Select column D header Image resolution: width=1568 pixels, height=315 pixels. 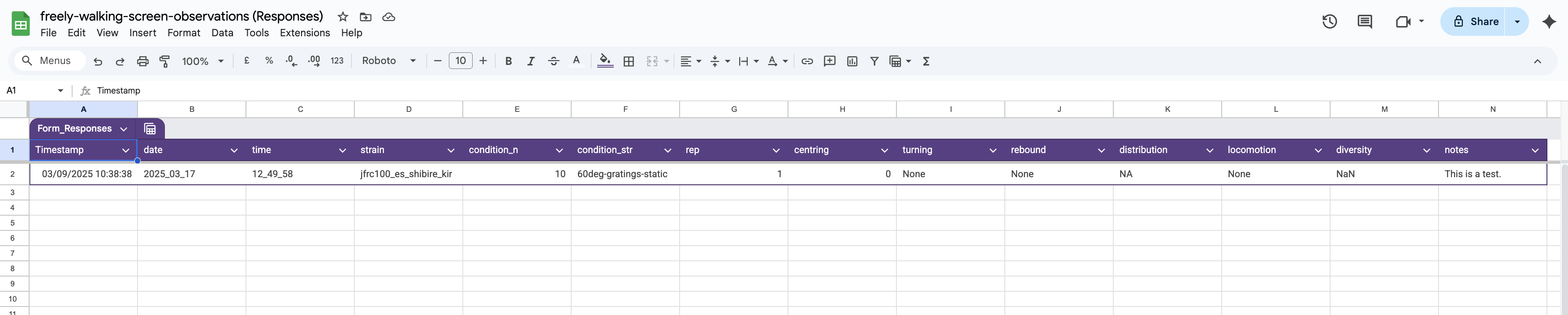click(409, 110)
